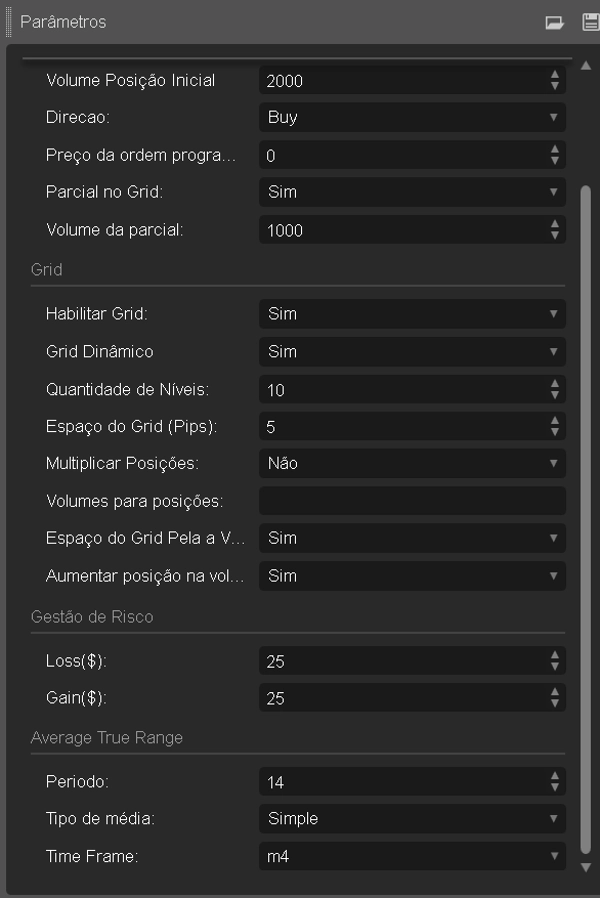Click the Periodo stepper arrows
Viewport: 600px width, 898px height.
coord(554,781)
